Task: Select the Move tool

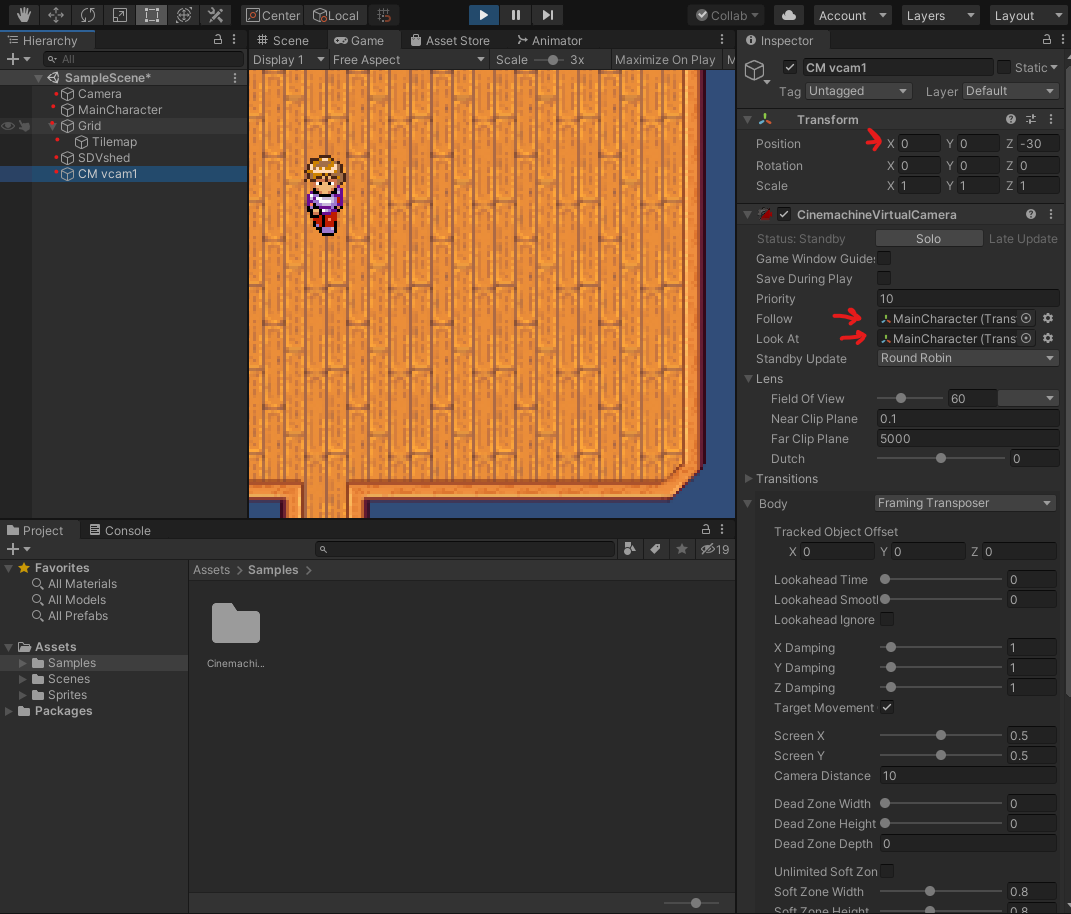Action: point(55,15)
